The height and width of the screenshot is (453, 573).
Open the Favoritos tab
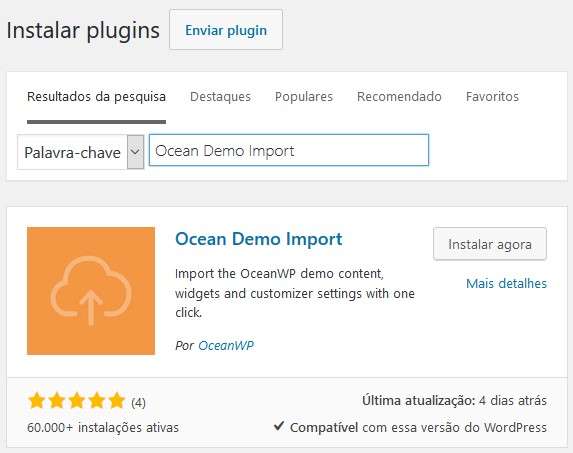pos(492,97)
